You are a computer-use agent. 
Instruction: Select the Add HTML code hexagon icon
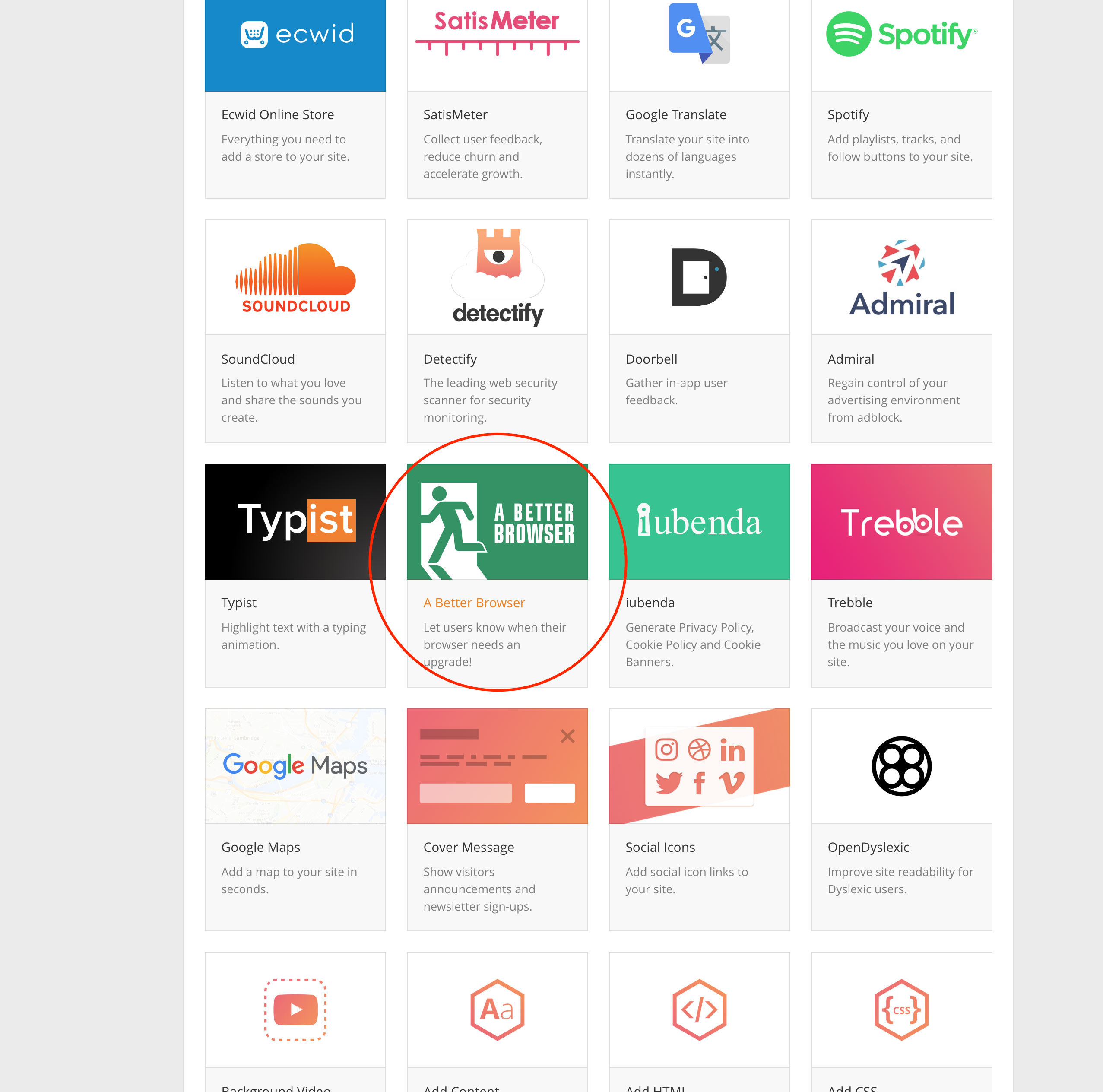(699, 1009)
